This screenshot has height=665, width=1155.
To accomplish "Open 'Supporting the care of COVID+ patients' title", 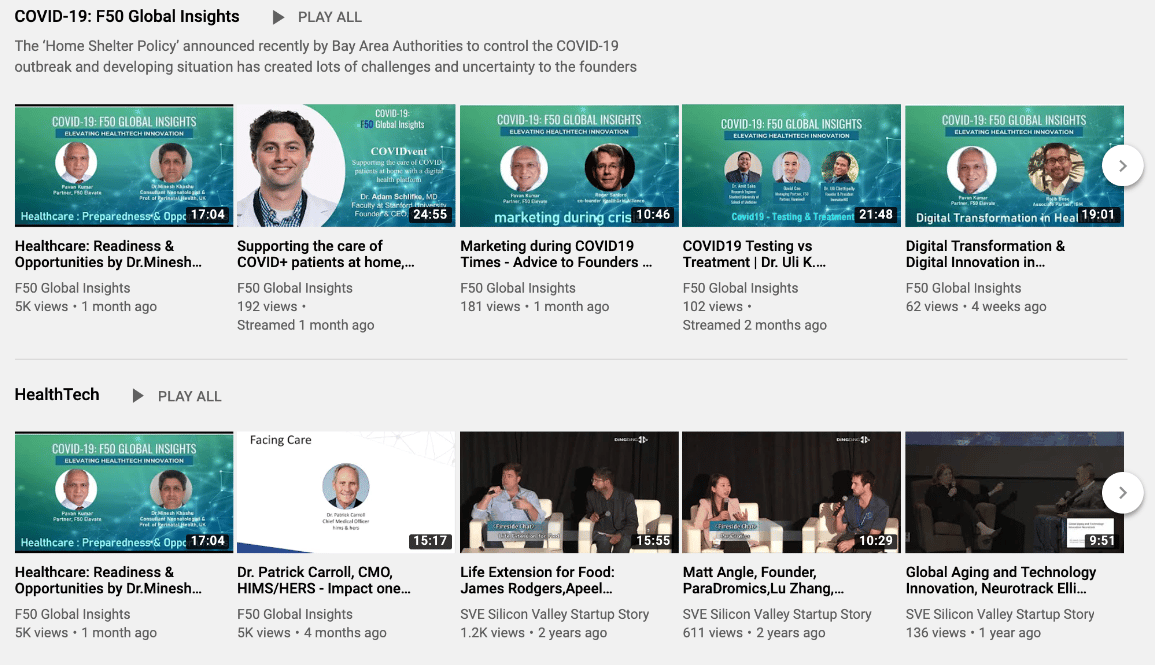I will [x=326, y=254].
